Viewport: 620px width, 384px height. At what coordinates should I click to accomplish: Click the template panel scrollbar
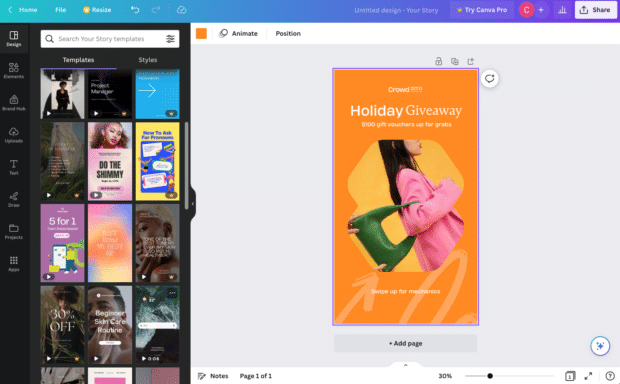[x=186, y=165]
